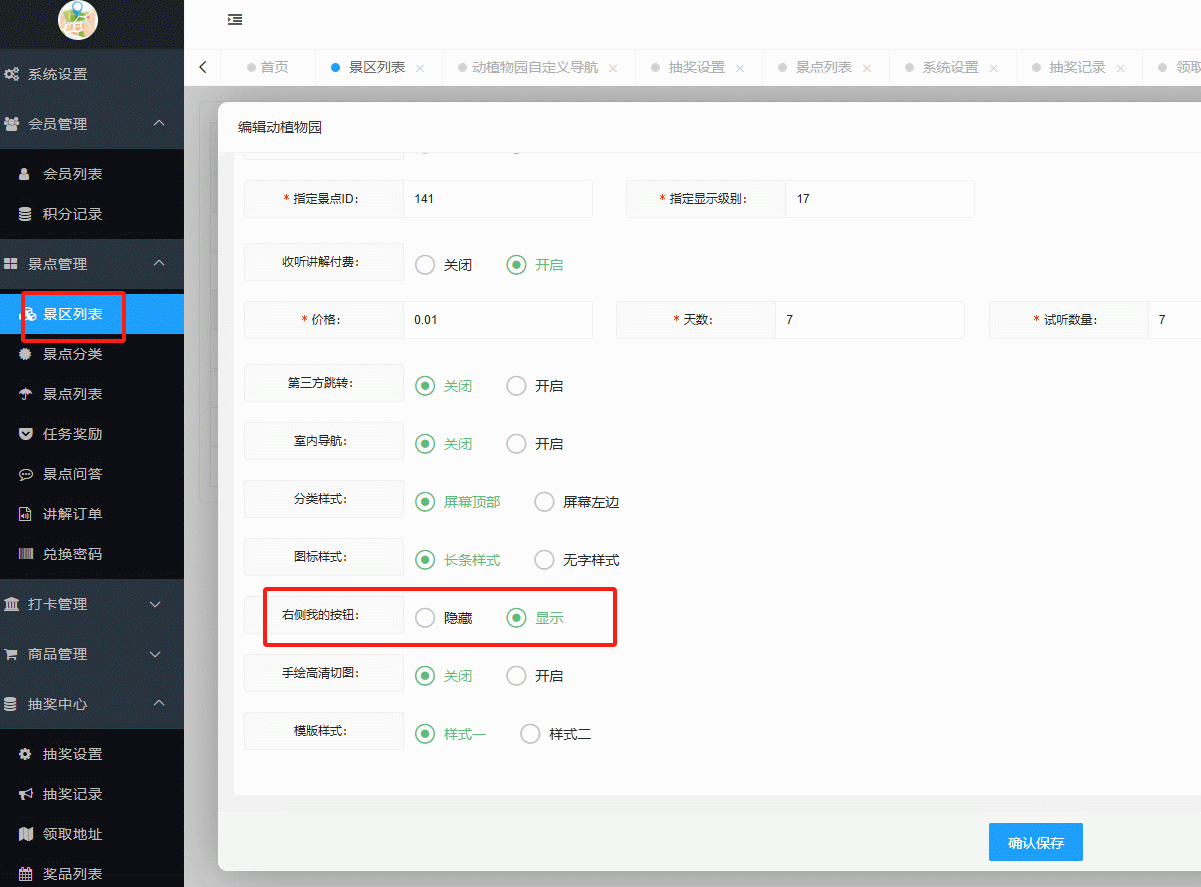Click the scenic spot management grid icon
The image size is (1201, 887).
click(x=12, y=264)
